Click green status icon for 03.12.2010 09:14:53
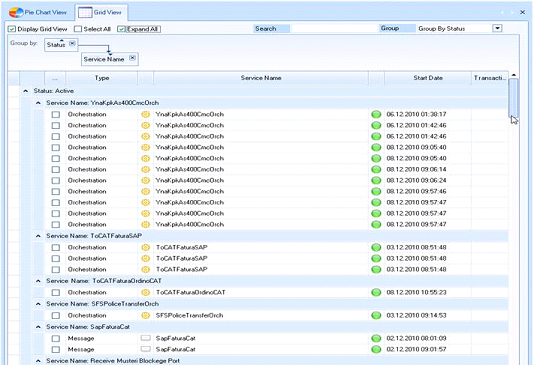Viewport: 533px width, 365px height. click(x=376, y=316)
